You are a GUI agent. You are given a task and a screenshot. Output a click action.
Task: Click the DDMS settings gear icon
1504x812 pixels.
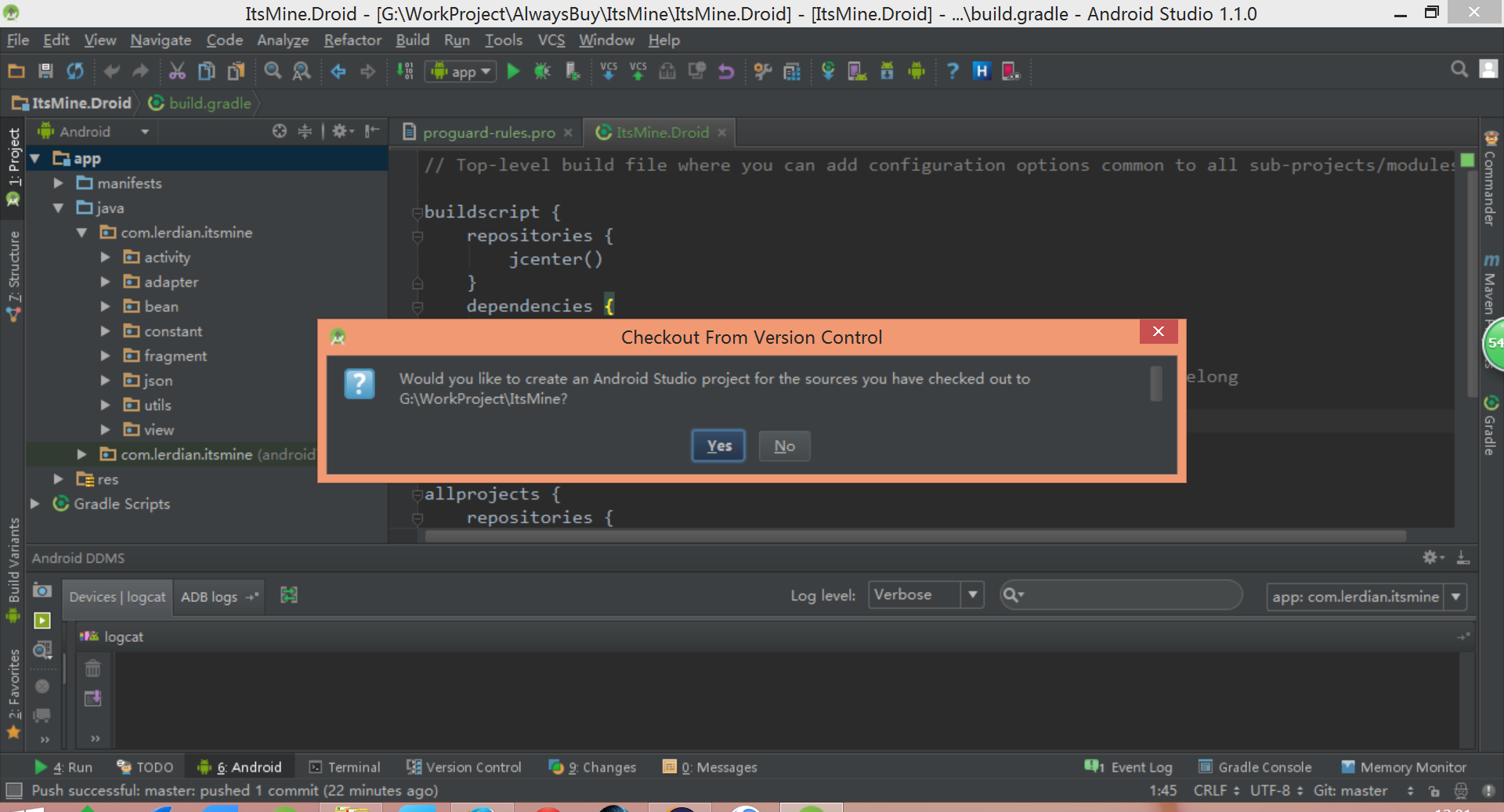pos(1433,558)
